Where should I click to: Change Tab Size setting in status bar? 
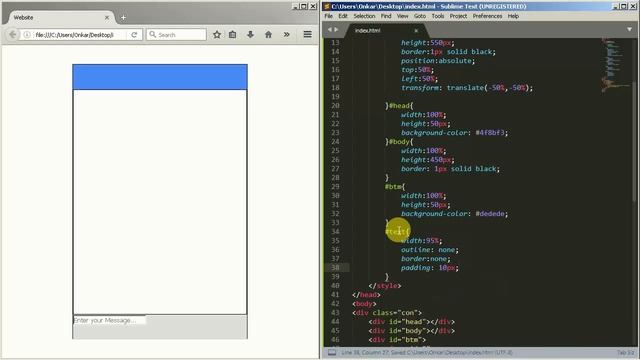[626, 352]
